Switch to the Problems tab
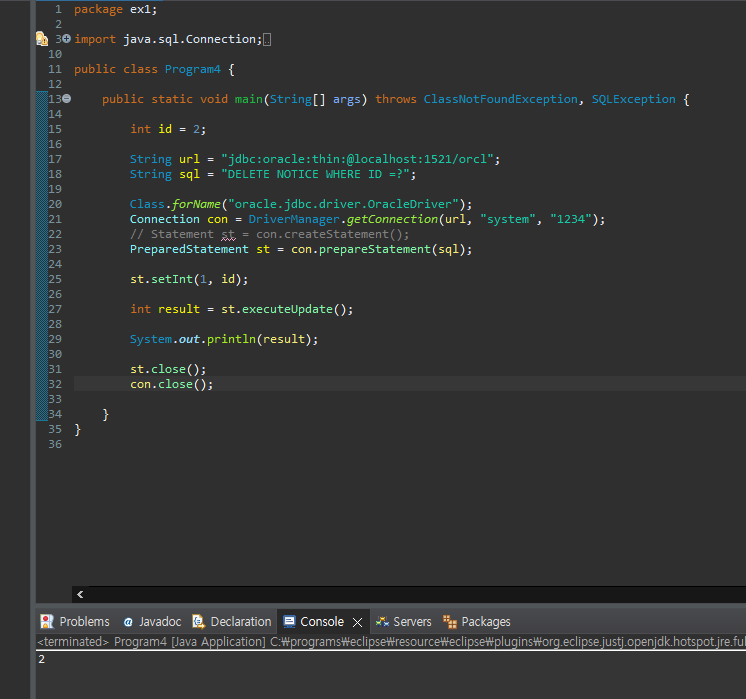The image size is (746, 699). click(x=84, y=621)
